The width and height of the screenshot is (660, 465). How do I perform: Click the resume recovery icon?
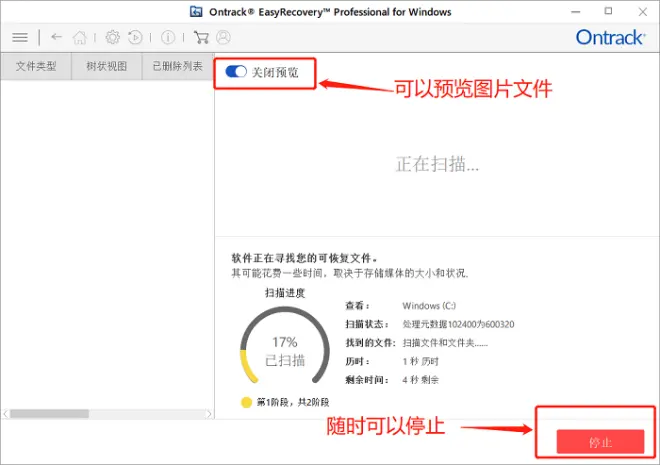(135, 37)
